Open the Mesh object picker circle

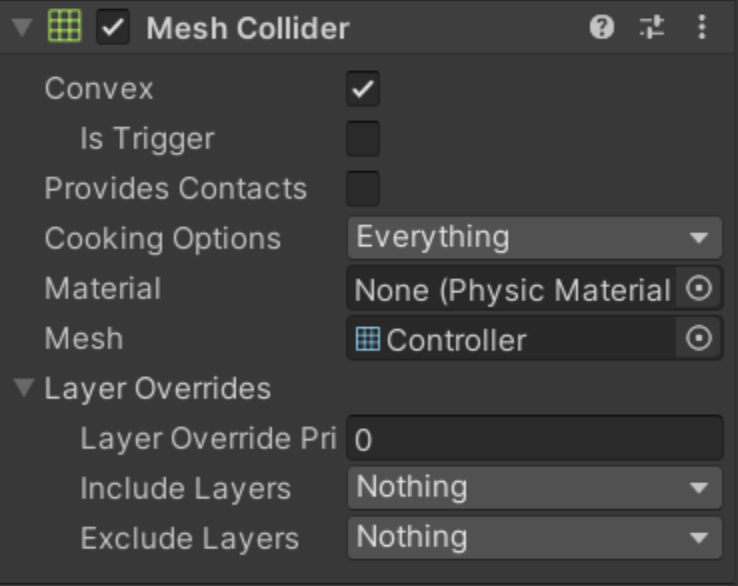699,339
